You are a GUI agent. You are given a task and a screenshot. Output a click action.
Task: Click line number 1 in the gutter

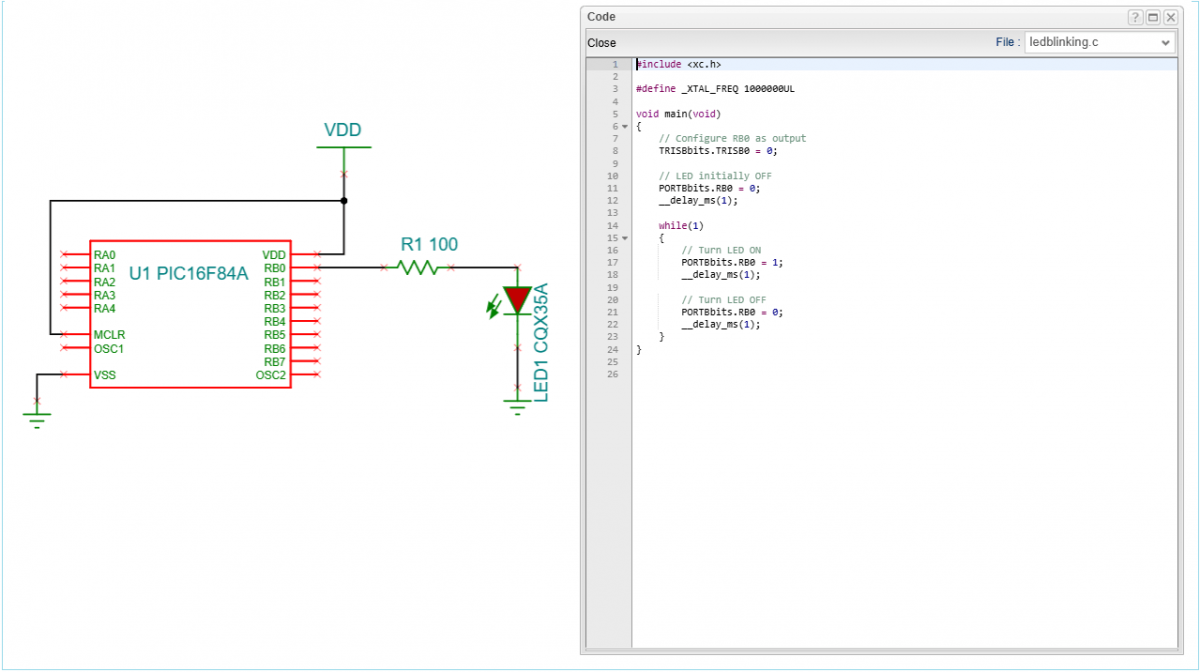pyautogui.click(x=616, y=64)
